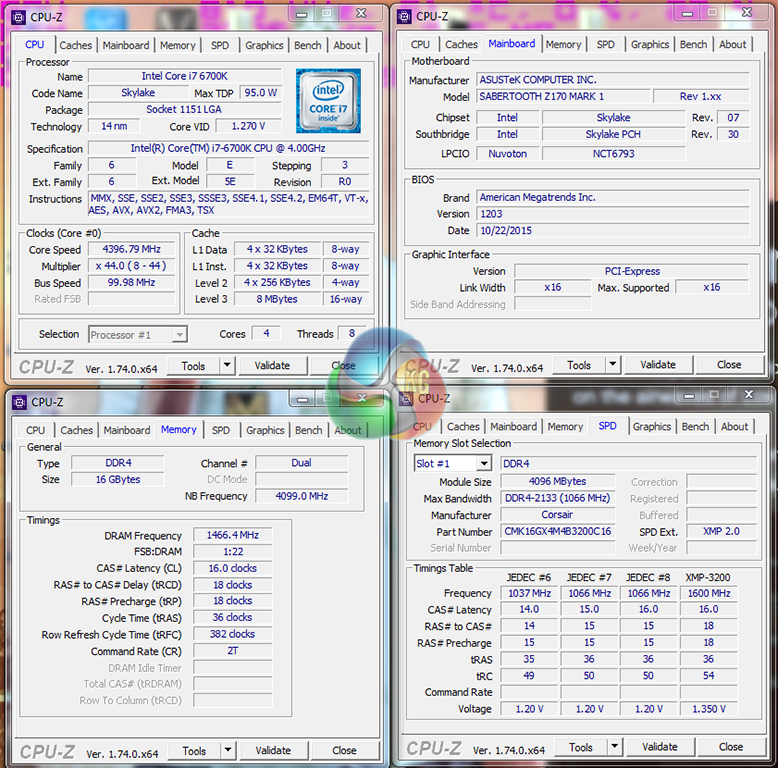Open About tab in the Mainboard window
The width and height of the screenshot is (778, 768).
[x=732, y=44]
